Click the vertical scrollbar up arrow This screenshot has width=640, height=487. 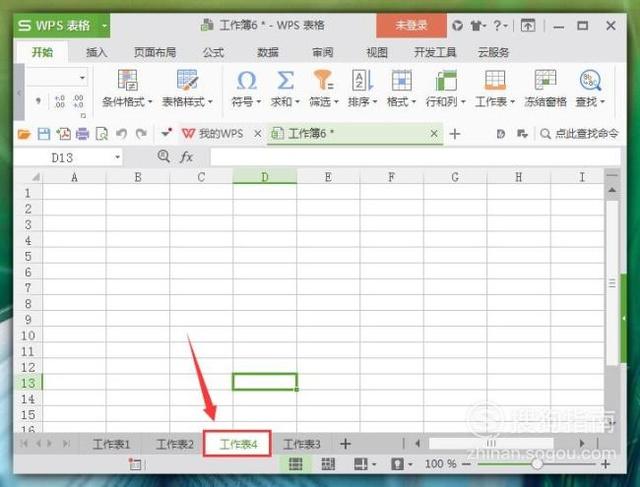[612, 190]
